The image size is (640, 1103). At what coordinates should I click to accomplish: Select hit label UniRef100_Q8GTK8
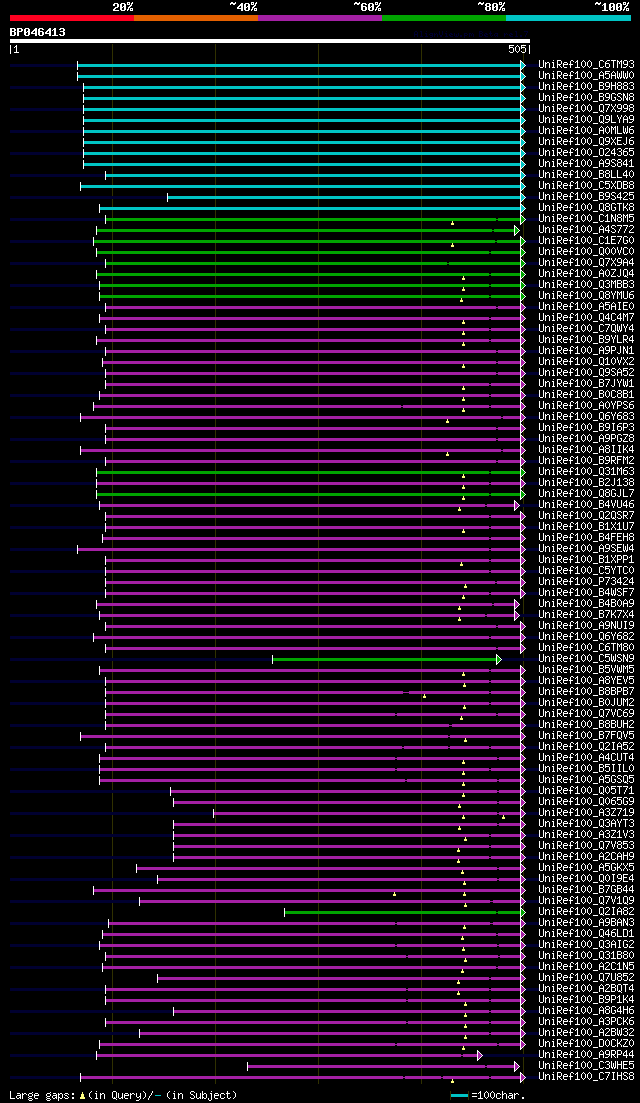pos(587,208)
